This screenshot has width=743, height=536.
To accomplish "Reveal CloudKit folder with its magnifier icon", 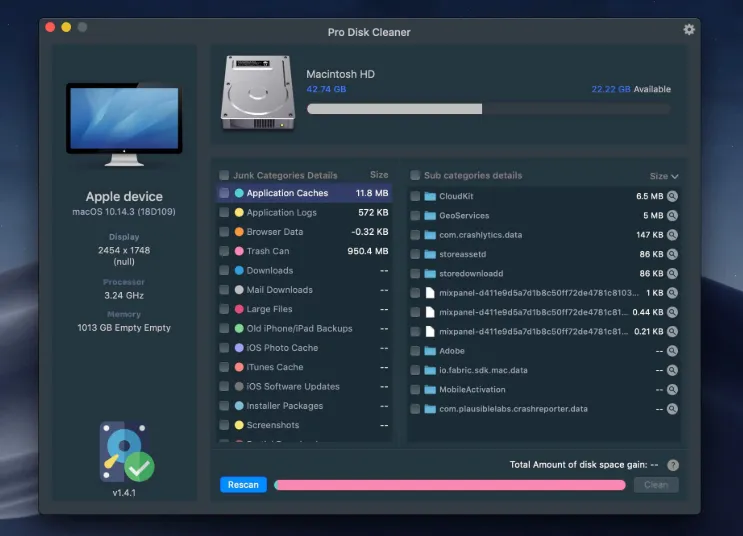I will [x=672, y=196].
